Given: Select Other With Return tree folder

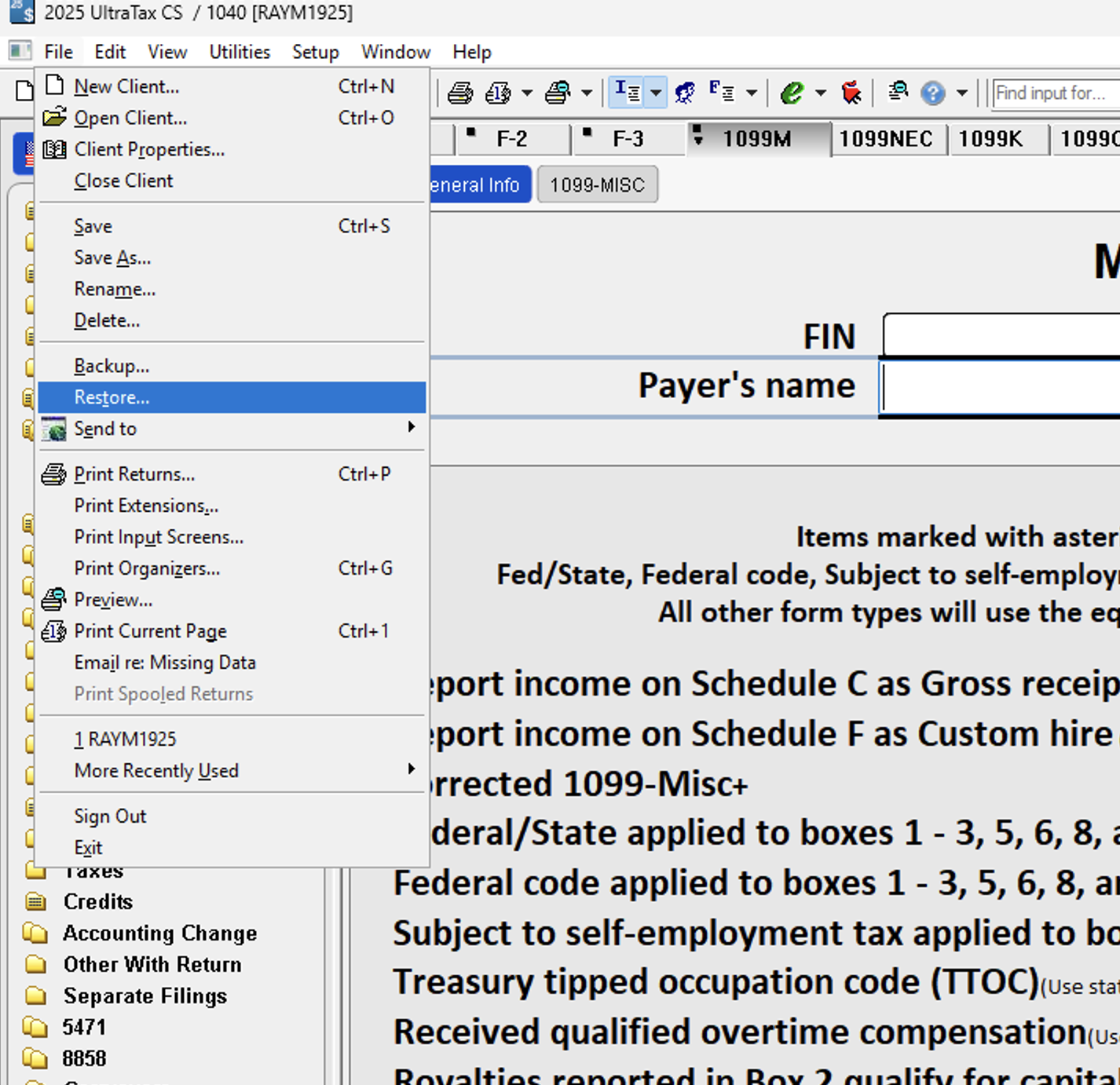Looking at the screenshot, I should pyautogui.click(x=152, y=964).
